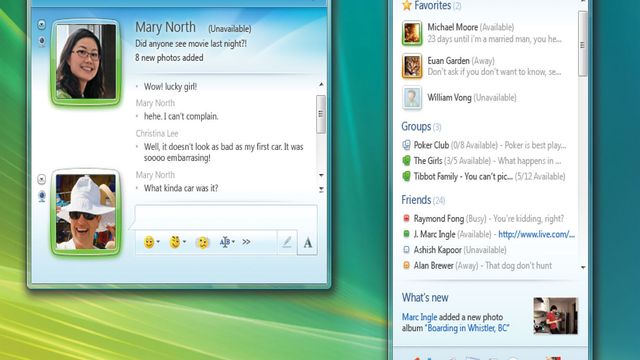Click the 'What's new' heading
640x360 pixels.
pos(425,298)
